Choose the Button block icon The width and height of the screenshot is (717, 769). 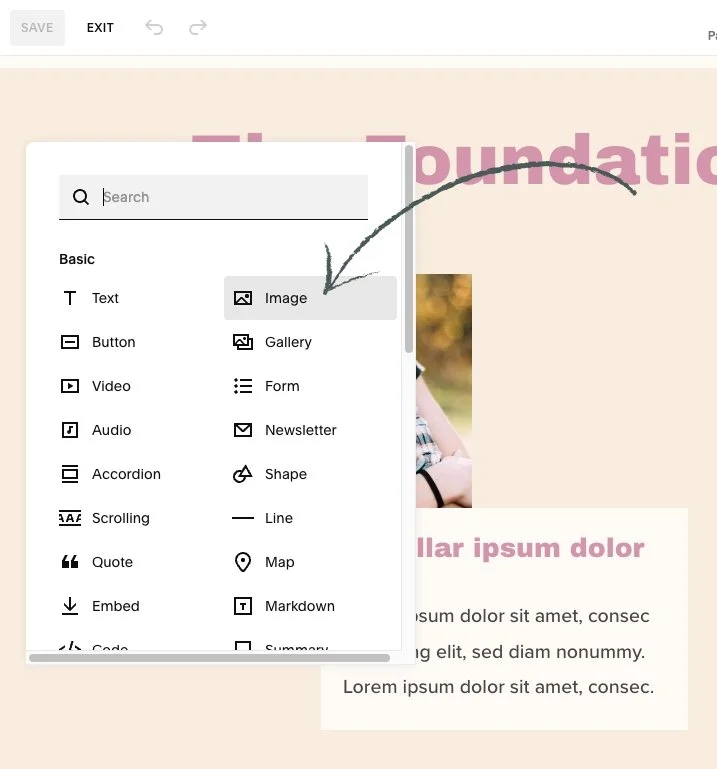pos(70,342)
